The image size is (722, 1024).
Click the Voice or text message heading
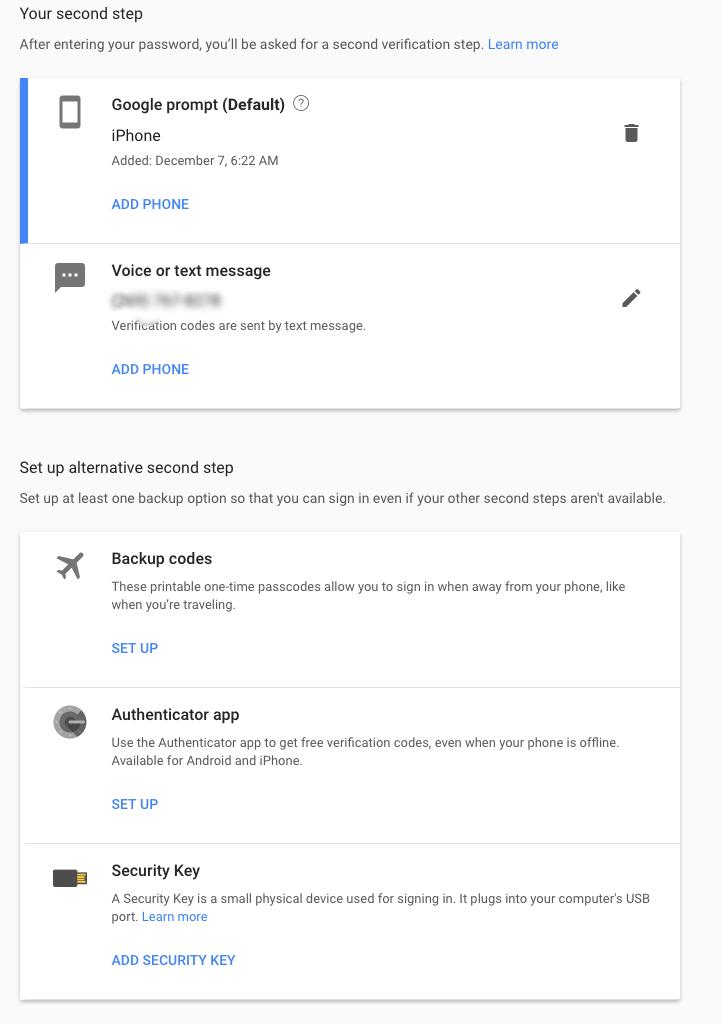(x=191, y=271)
